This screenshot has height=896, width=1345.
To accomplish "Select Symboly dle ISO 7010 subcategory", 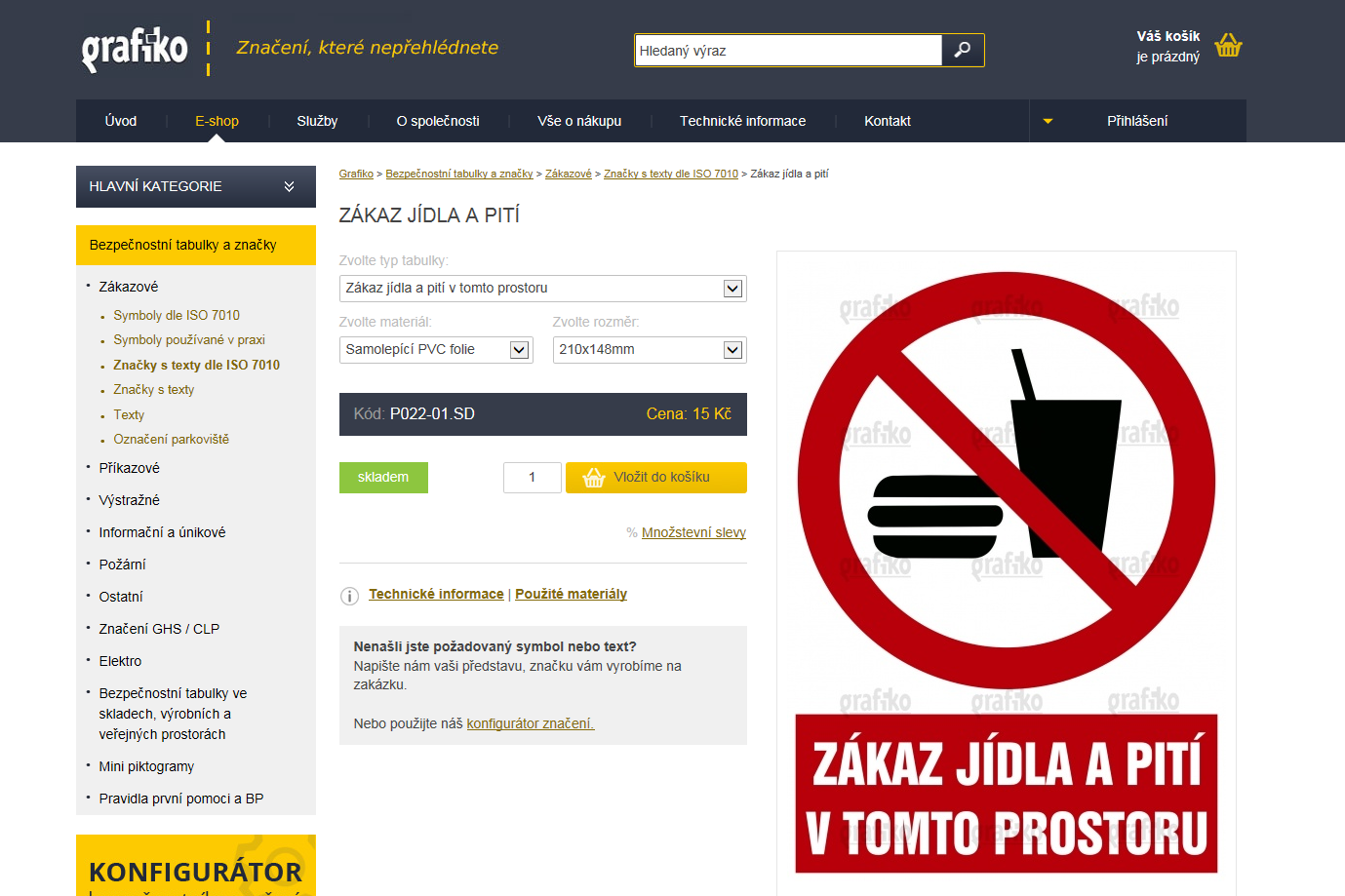I will pyautogui.click(x=177, y=315).
